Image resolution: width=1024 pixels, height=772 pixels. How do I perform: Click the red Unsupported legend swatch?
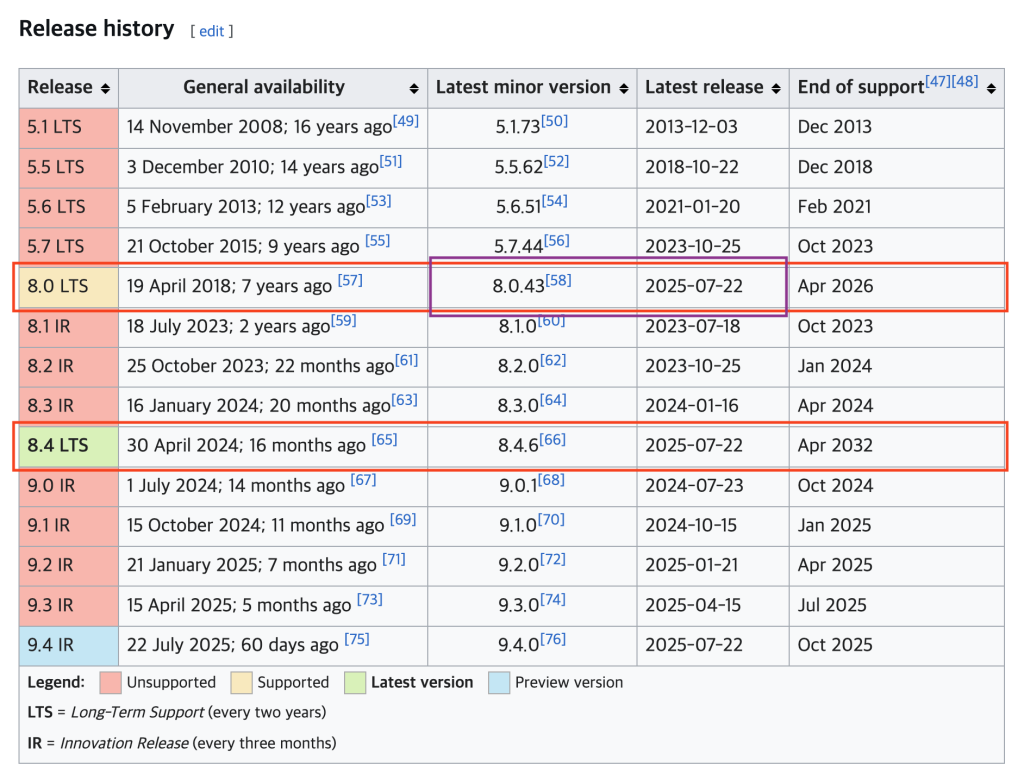(x=110, y=683)
